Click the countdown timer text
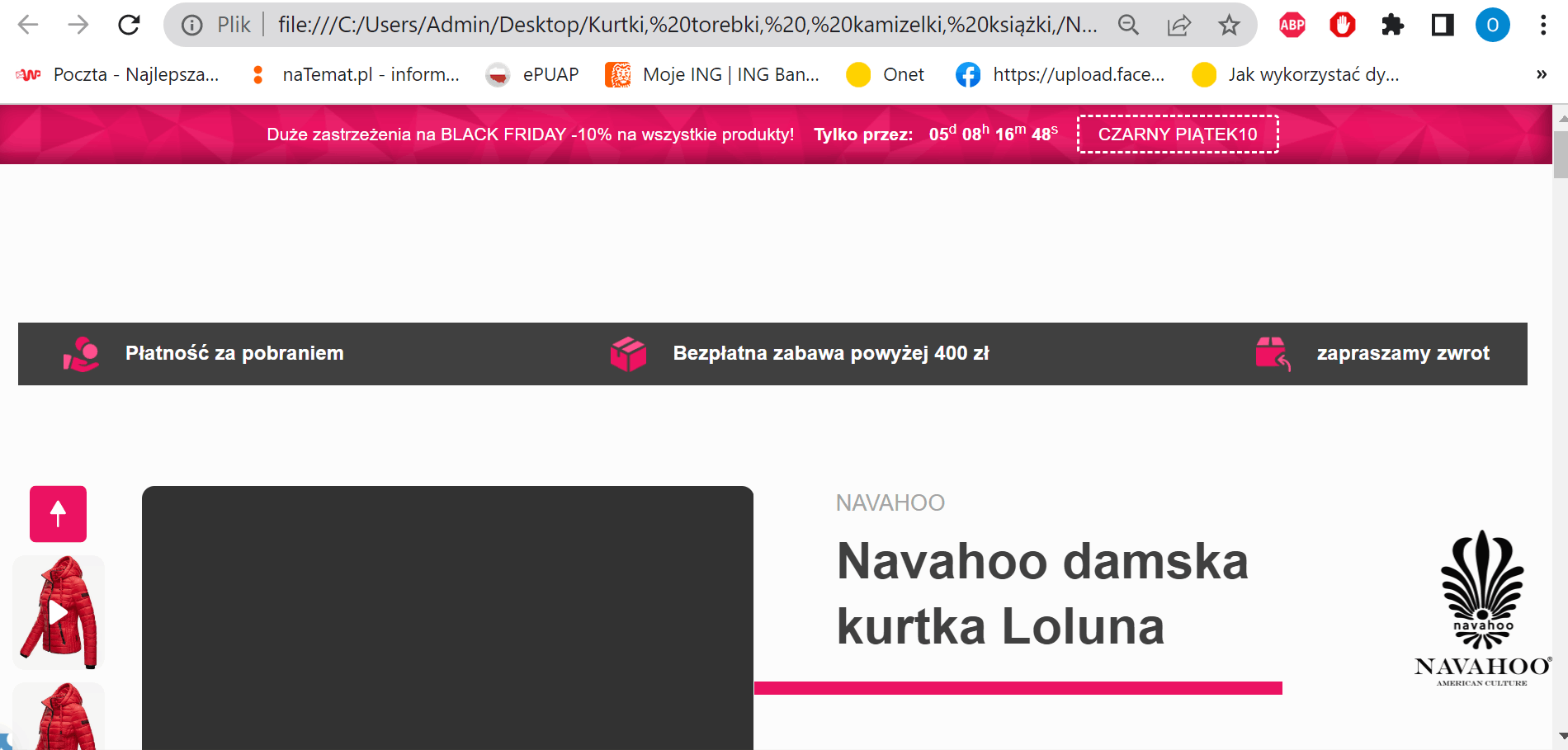The height and width of the screenshot is (750, 1568). pyautogui.click(x=993, y=134)
